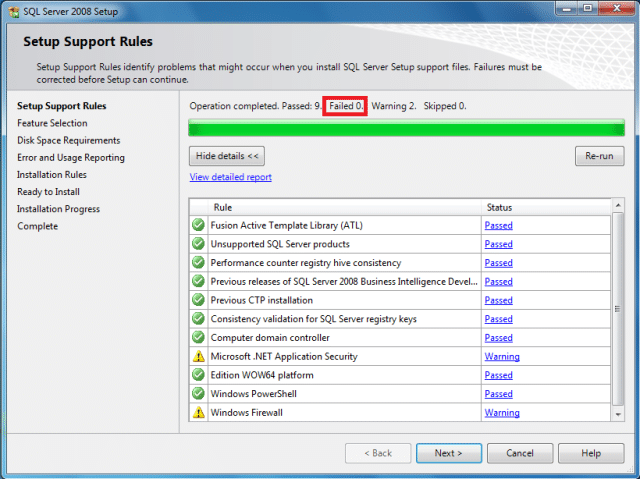
Task: Open Passed status for Computer domain controller
Action: 498,338
